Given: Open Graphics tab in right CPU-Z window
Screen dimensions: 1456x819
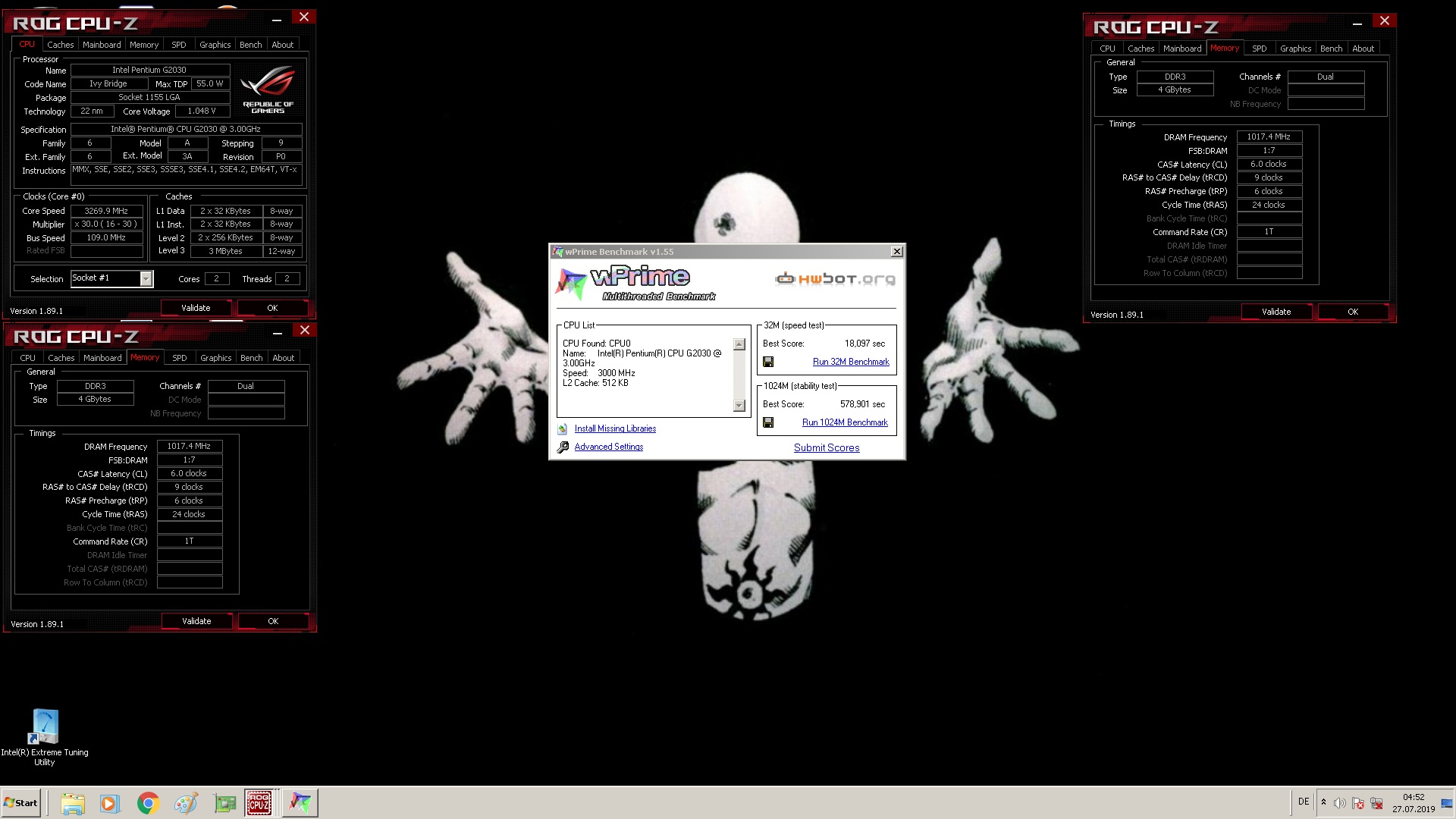Looking at the screenshot, I should [1295, 49].
